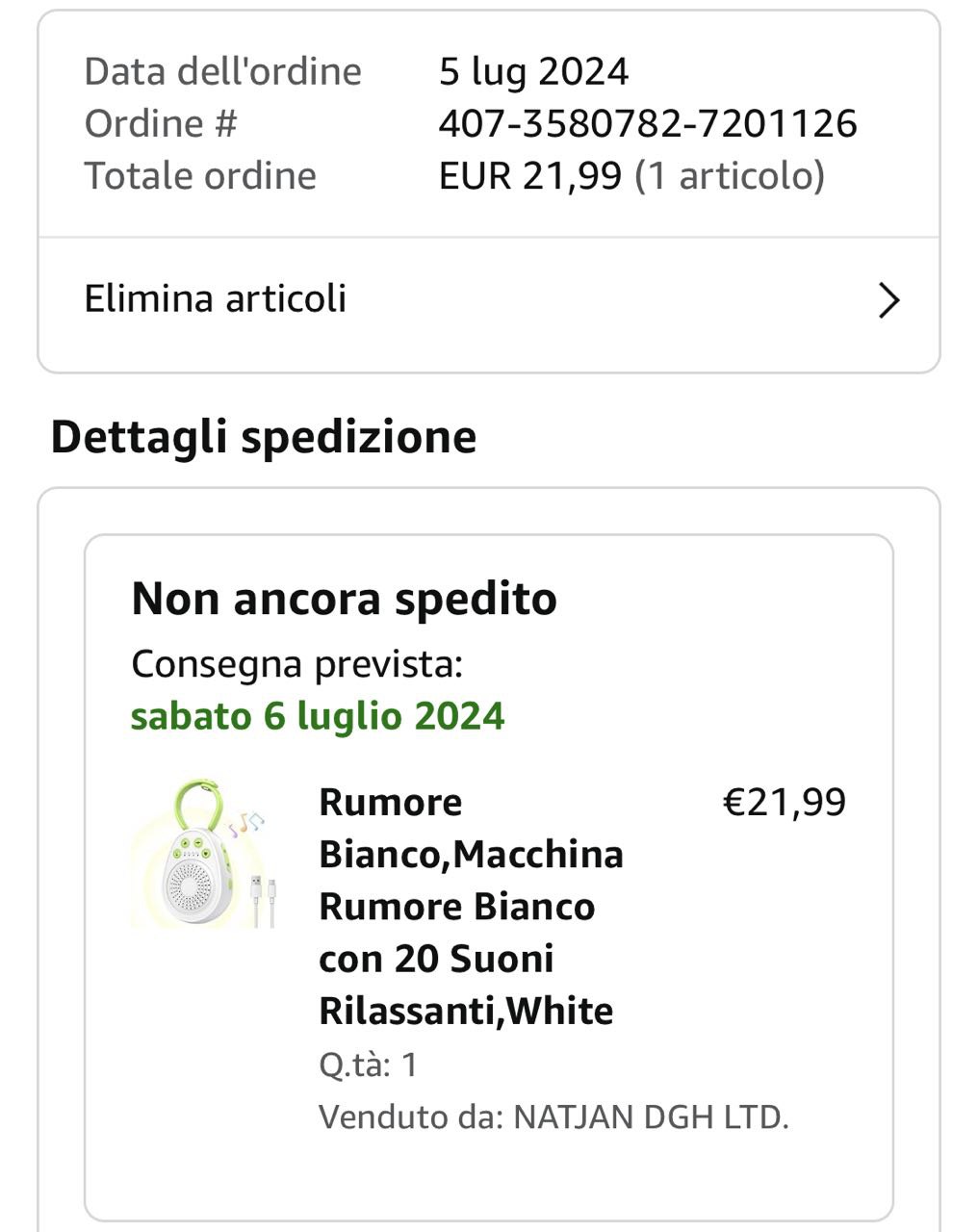Click the order date value 5 lug 2024

pos(533,71)
